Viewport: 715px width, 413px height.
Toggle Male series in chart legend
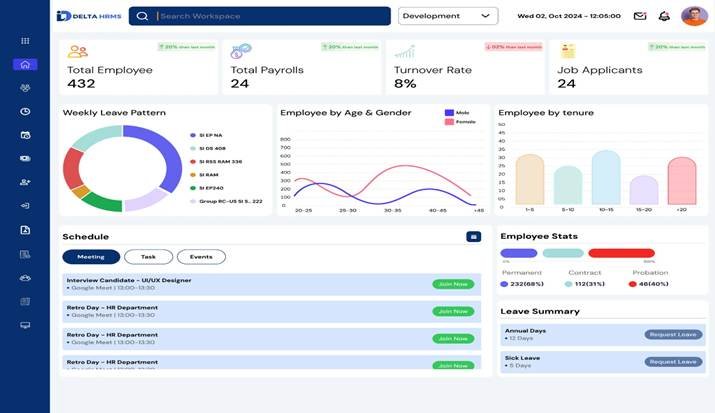(450, 113)
